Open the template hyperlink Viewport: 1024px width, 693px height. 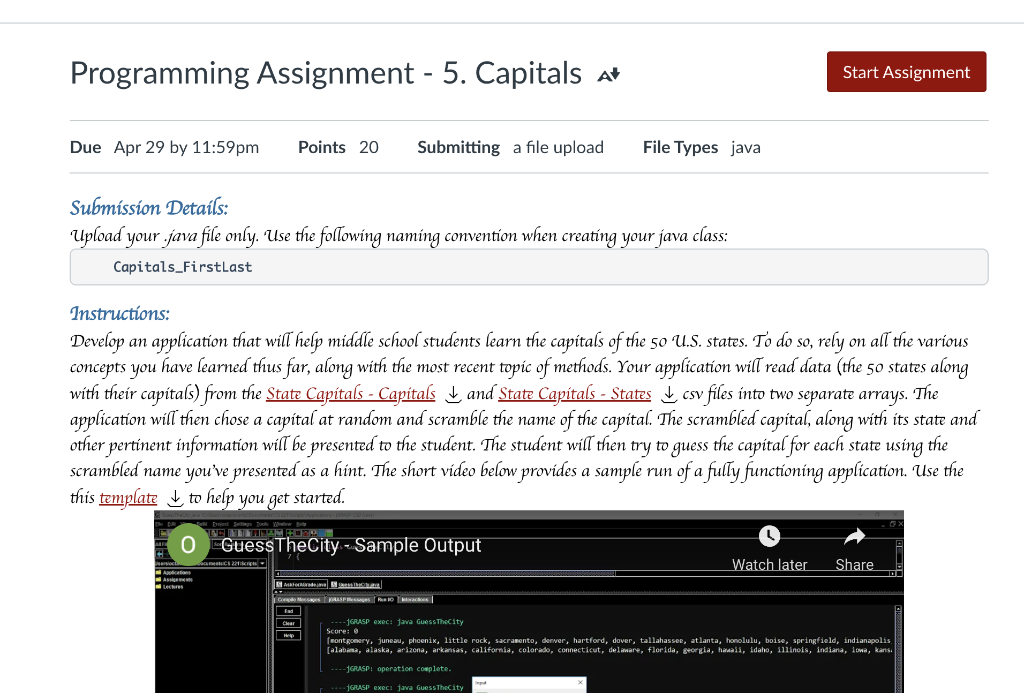pos(128,496)
